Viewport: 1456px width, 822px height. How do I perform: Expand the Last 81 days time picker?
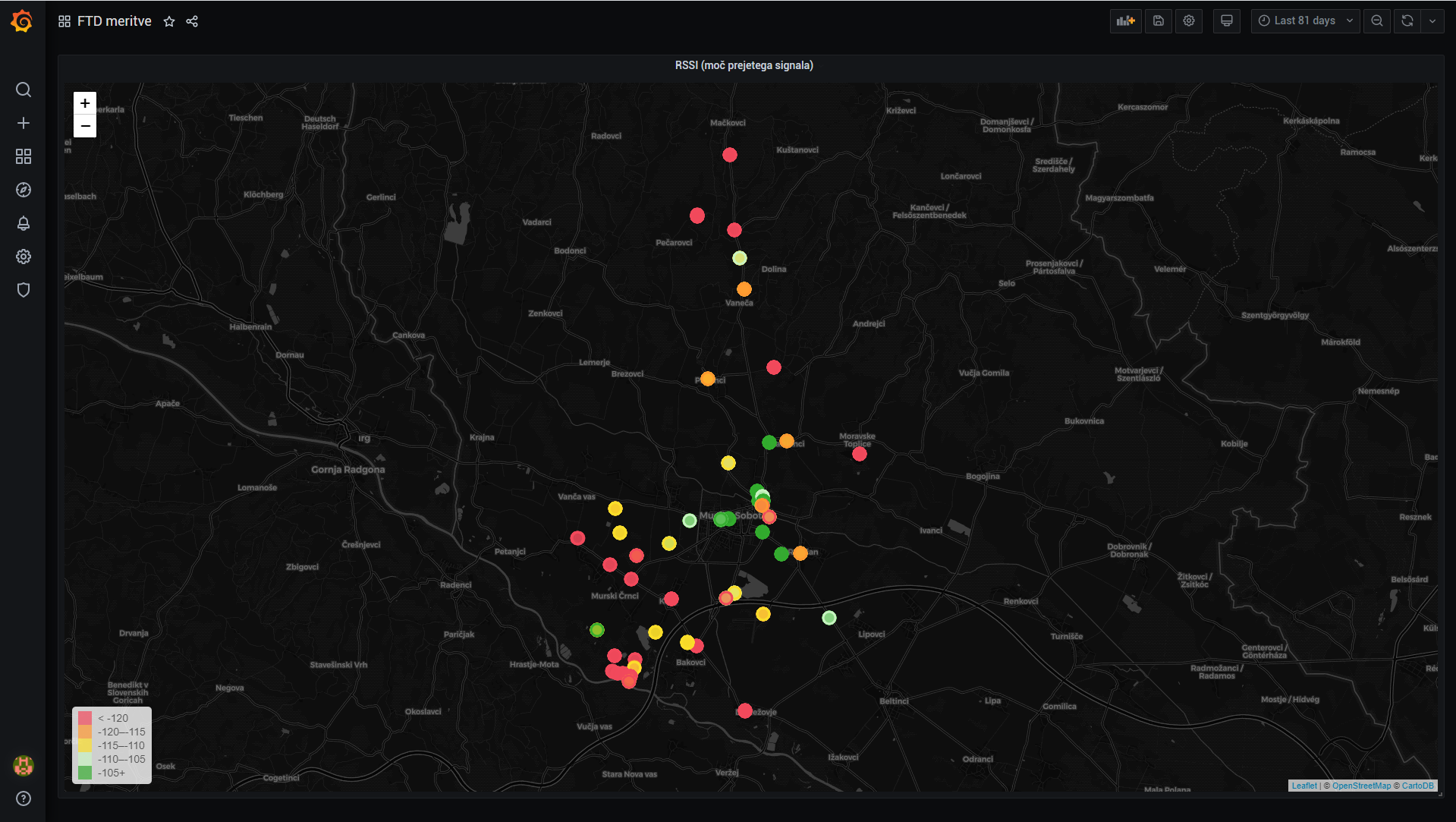tap(1305, 21)
